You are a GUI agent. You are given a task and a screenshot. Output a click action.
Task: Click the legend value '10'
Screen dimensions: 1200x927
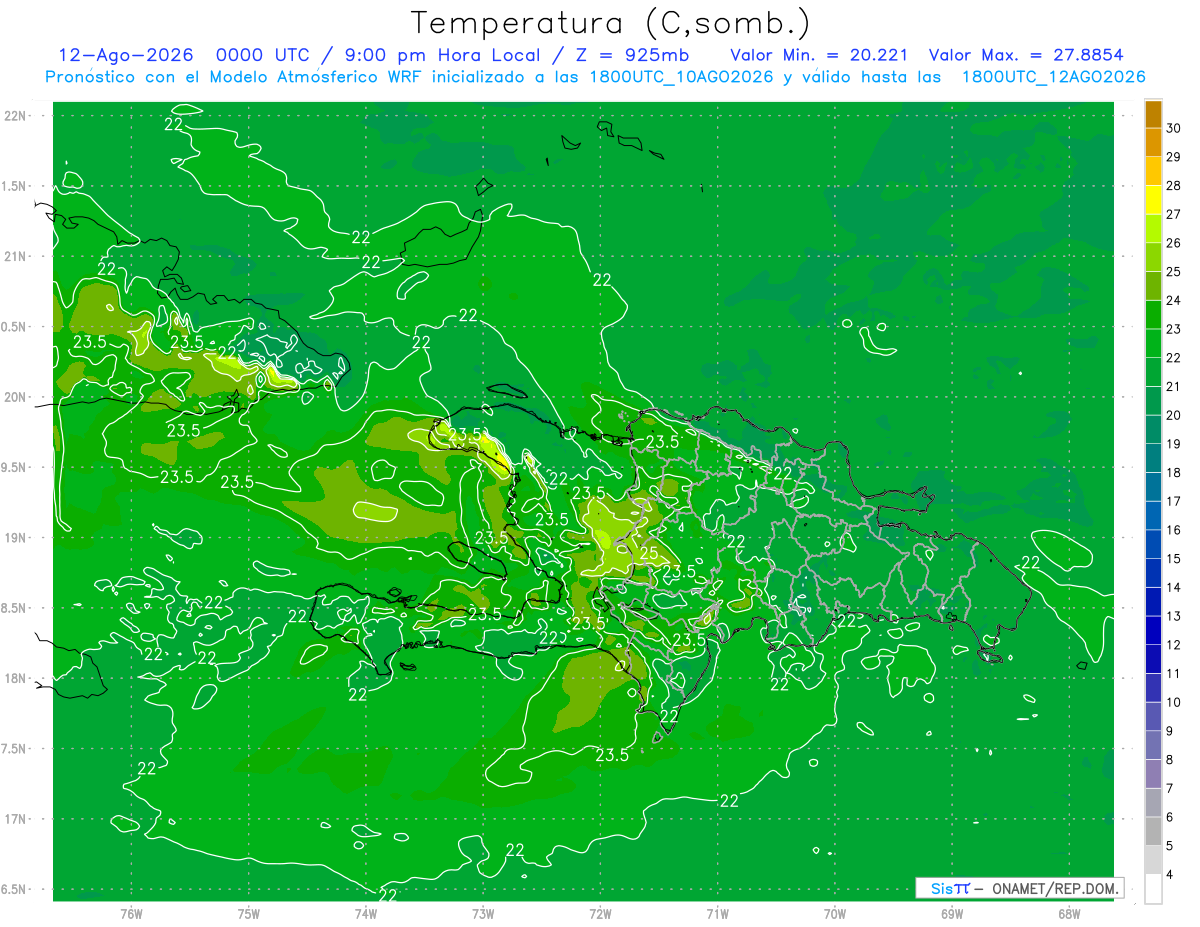[1175, 703]
